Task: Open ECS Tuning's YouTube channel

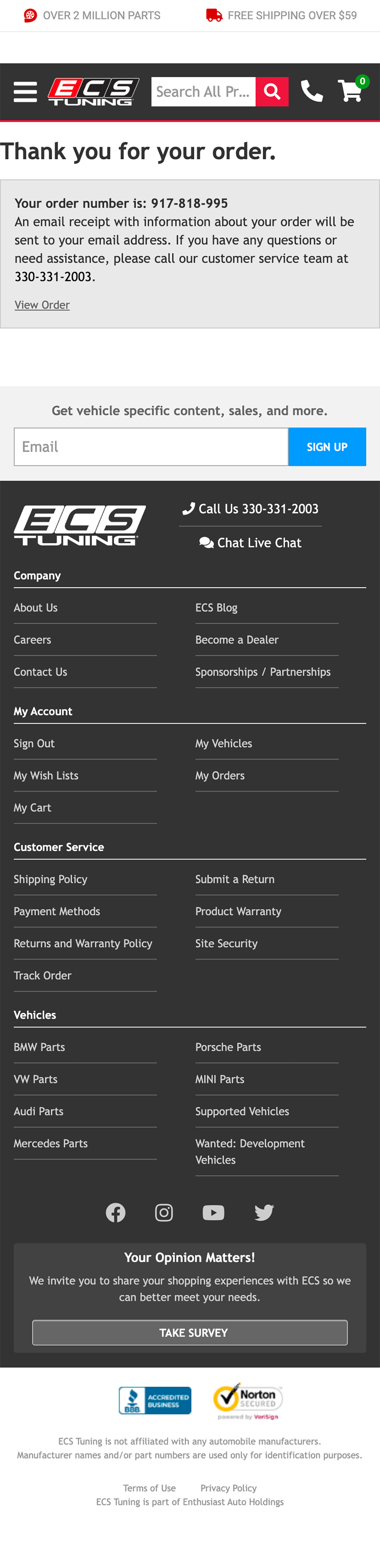Action: [213, 1211]
